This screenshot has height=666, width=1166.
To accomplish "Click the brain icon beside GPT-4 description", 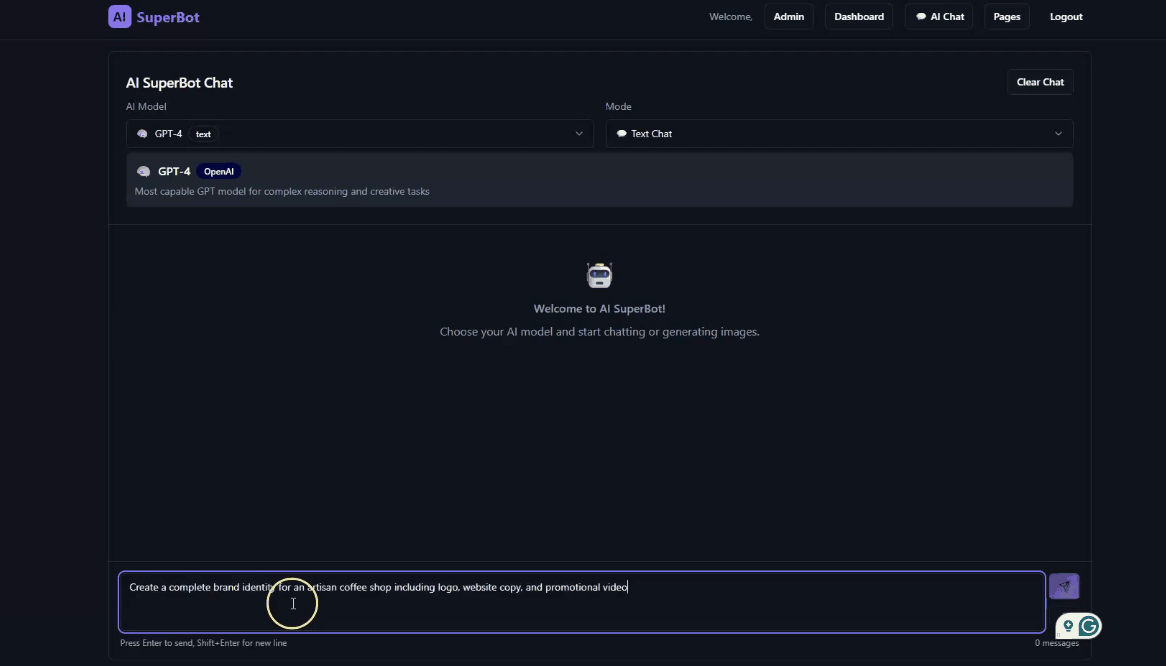I will [x=144, y=172].
